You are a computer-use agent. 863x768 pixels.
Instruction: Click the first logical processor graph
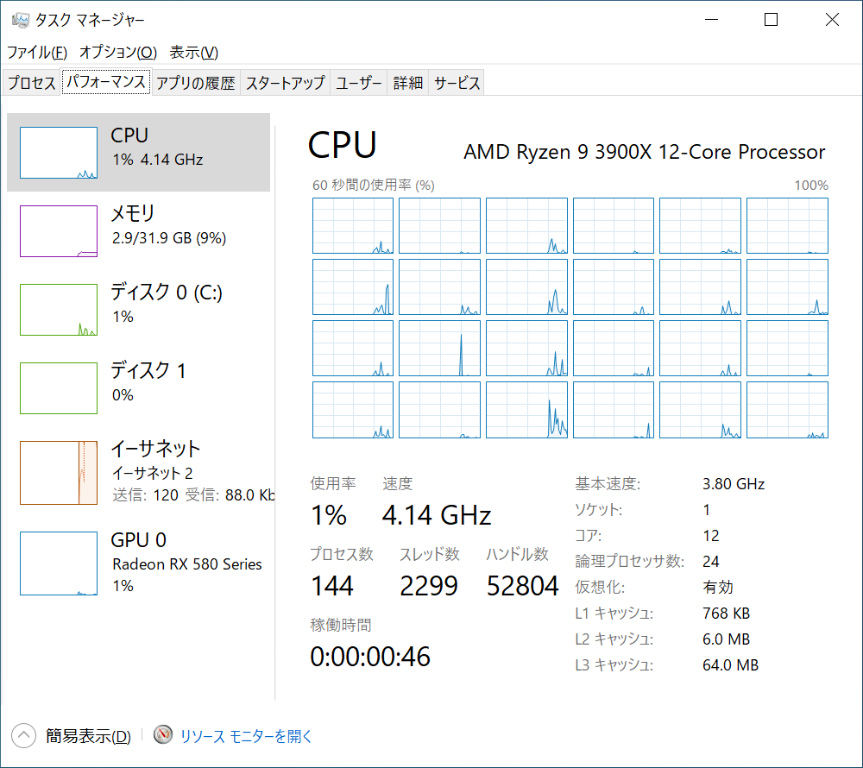pyautogui.click(x=353, y=225)
